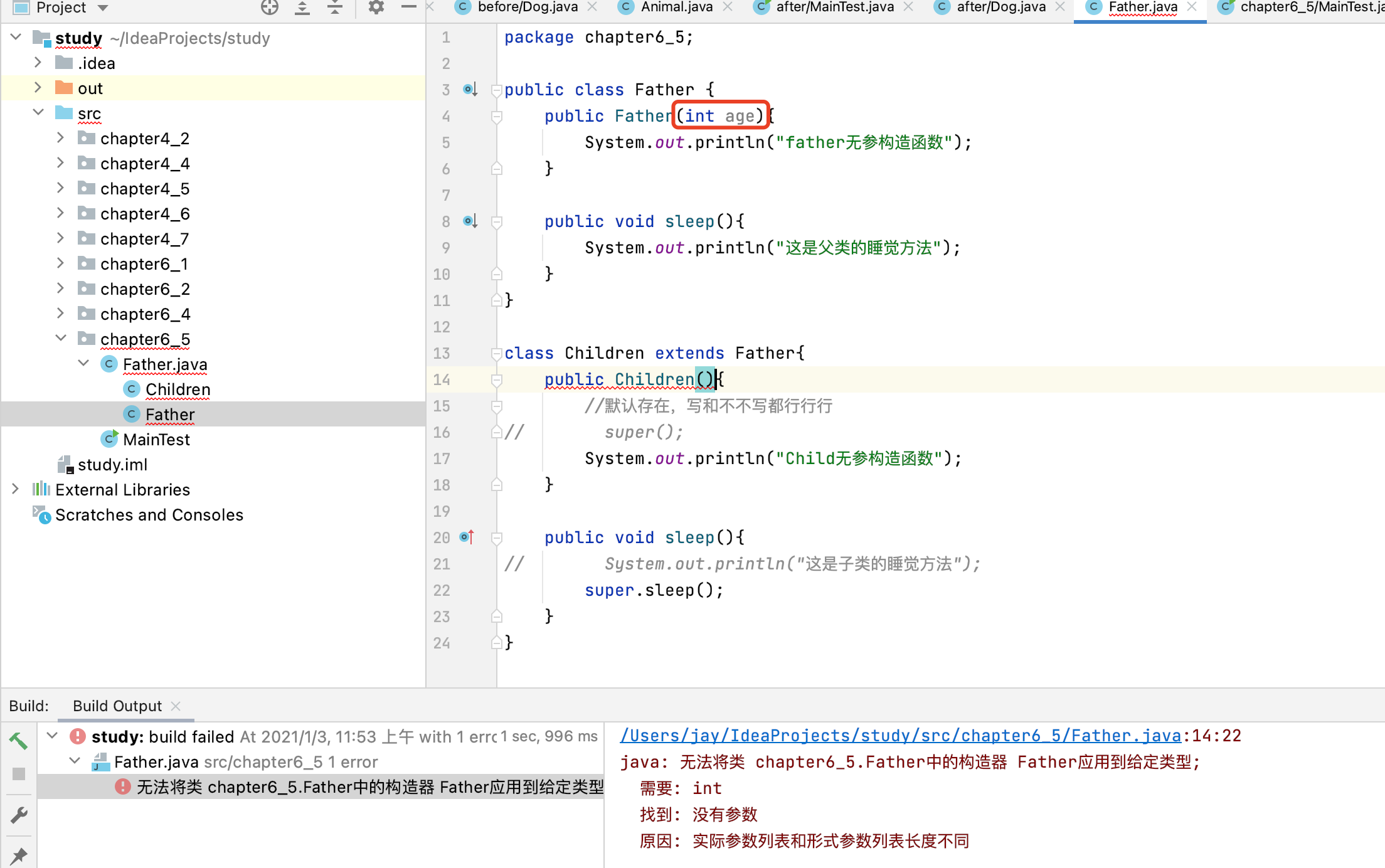
Task: Click the overriding-method gutter icon on line 20
Action: click(x=467, y=537)
